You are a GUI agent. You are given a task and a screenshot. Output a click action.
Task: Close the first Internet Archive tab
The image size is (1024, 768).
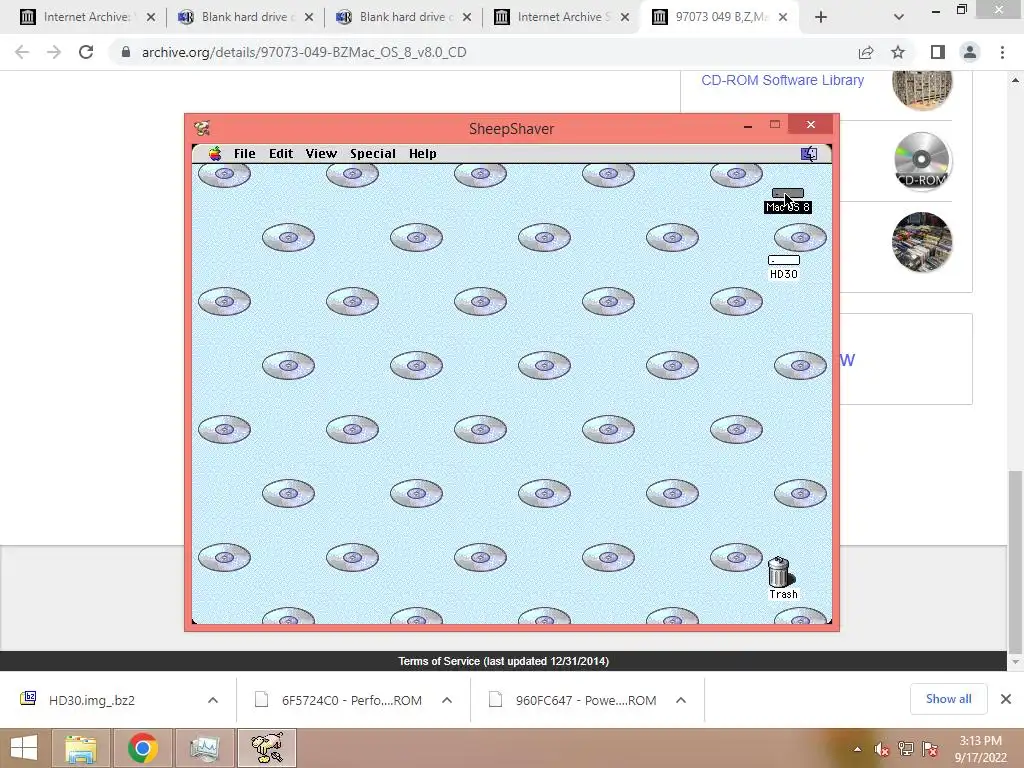tap(151, 17)
